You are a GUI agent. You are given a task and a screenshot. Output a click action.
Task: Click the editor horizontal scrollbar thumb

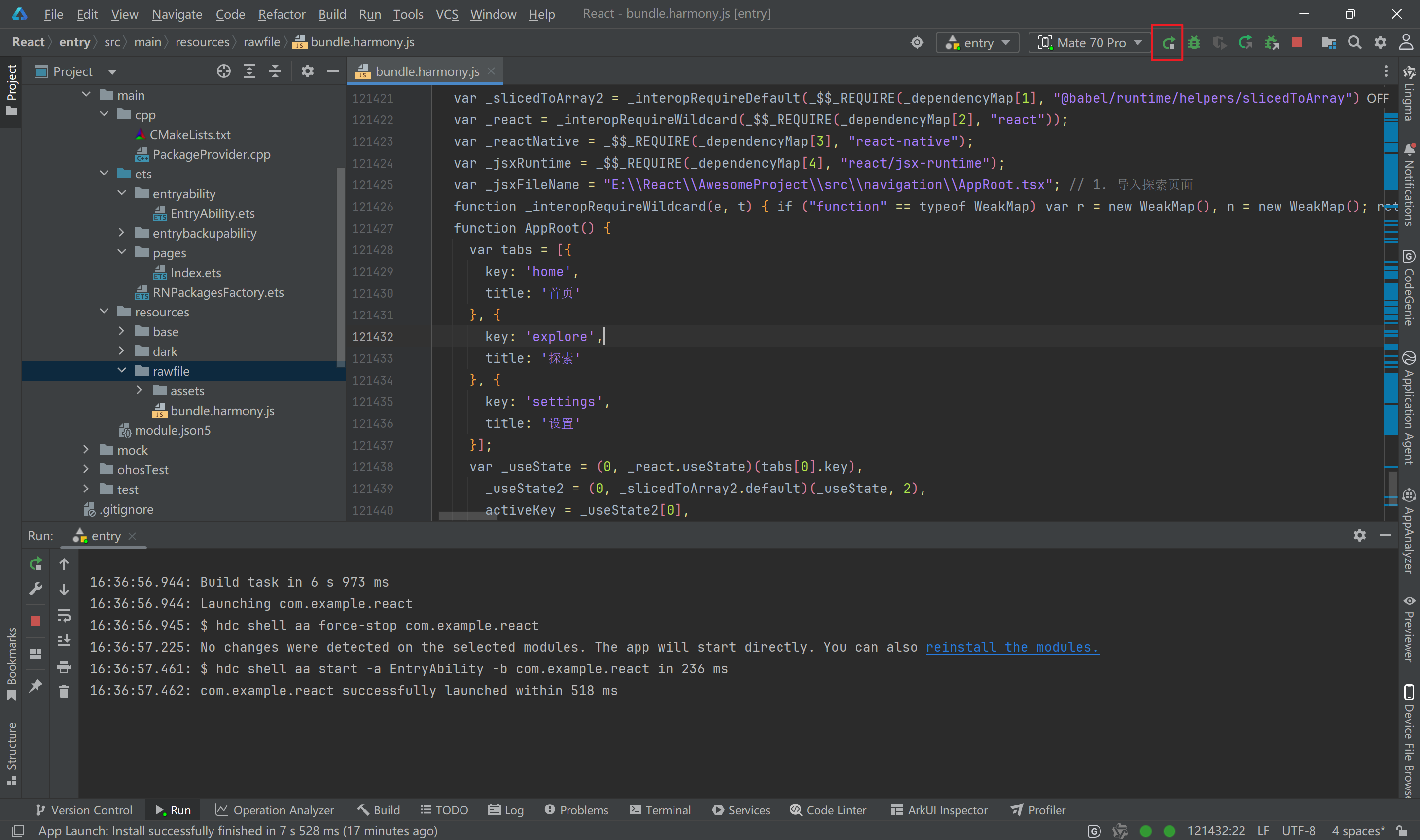(x=467, y=516)
